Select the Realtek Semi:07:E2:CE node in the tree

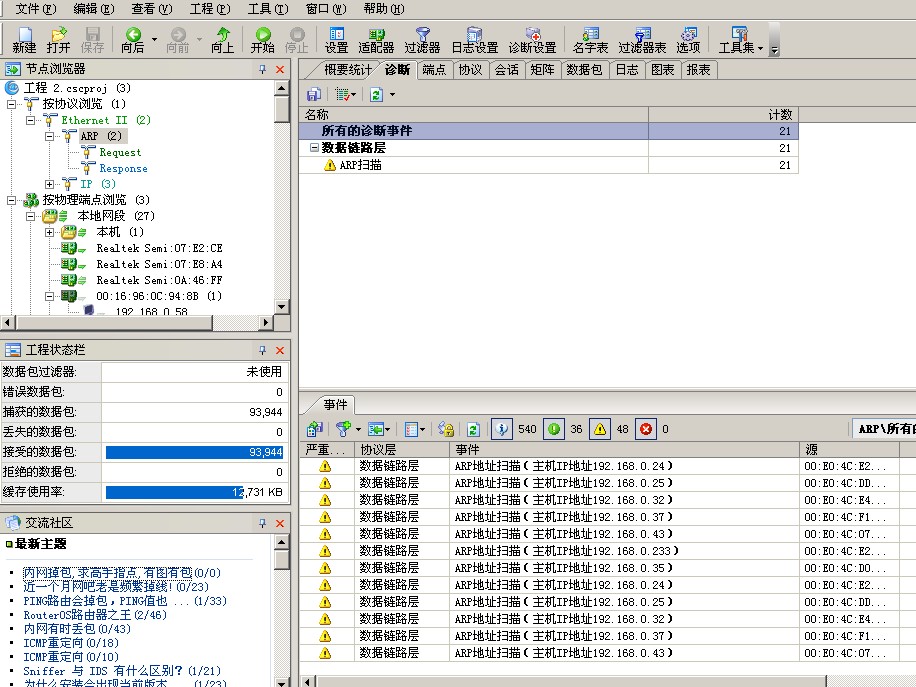[159, 248]
